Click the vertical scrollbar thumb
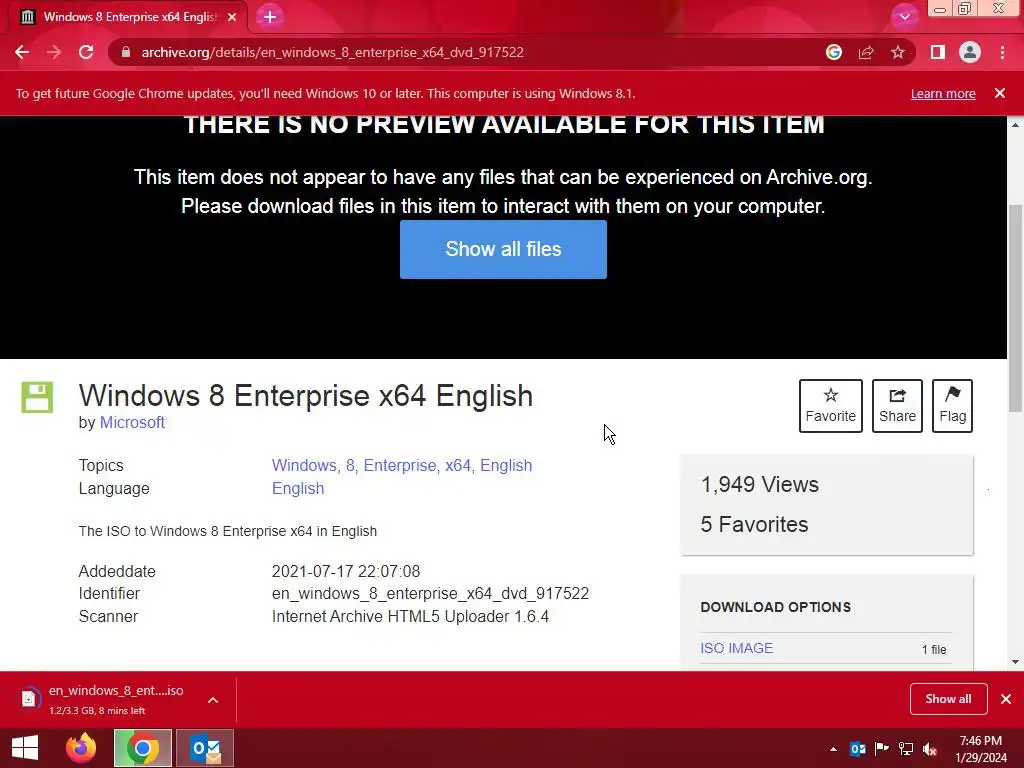Image resolution: width=1024 pixels, height=768 pixels. [x=1015, y=307]
